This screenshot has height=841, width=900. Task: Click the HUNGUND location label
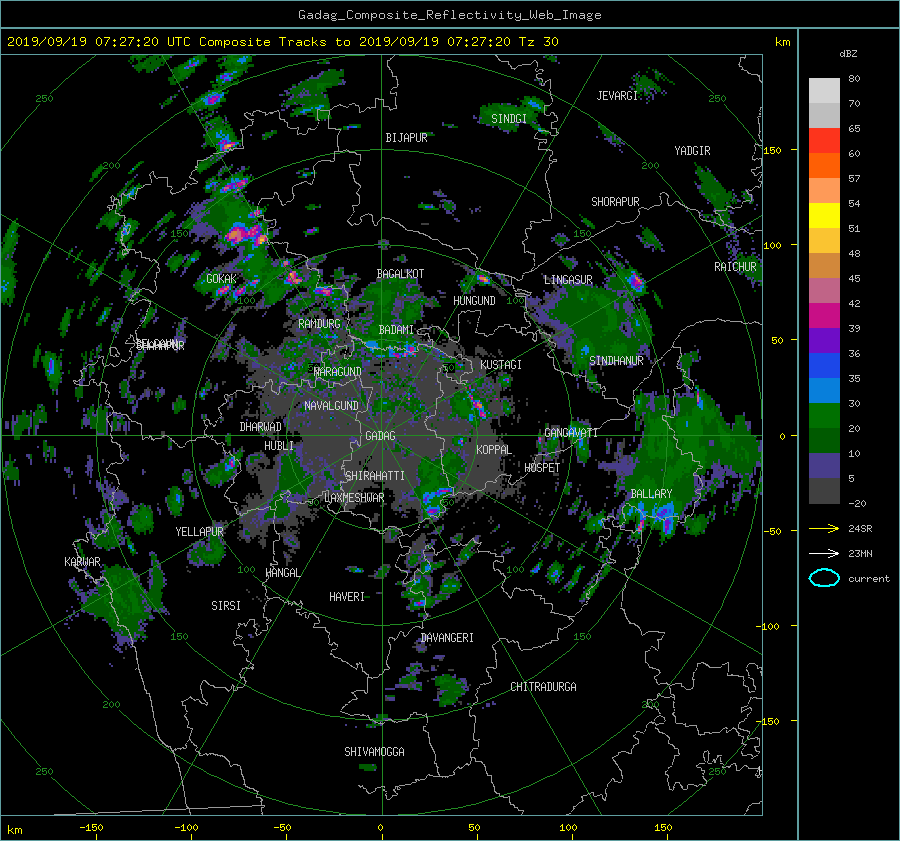(x=474, y=300)
